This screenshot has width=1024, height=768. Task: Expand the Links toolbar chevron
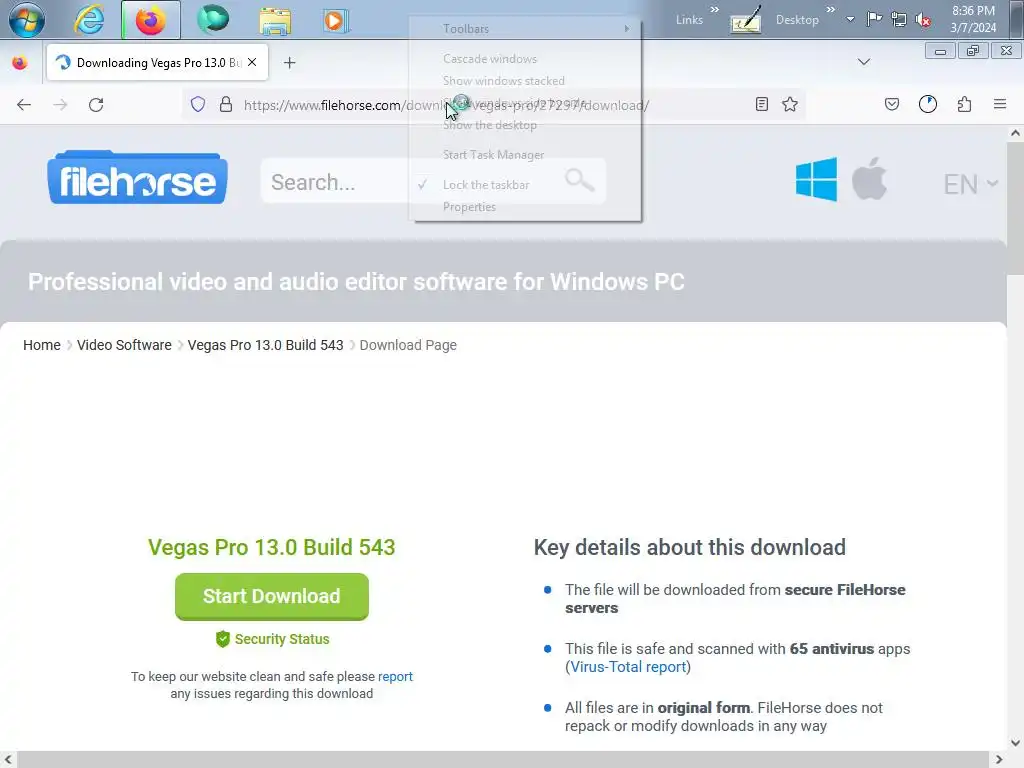pyautogui.click(x=714, y=10)
